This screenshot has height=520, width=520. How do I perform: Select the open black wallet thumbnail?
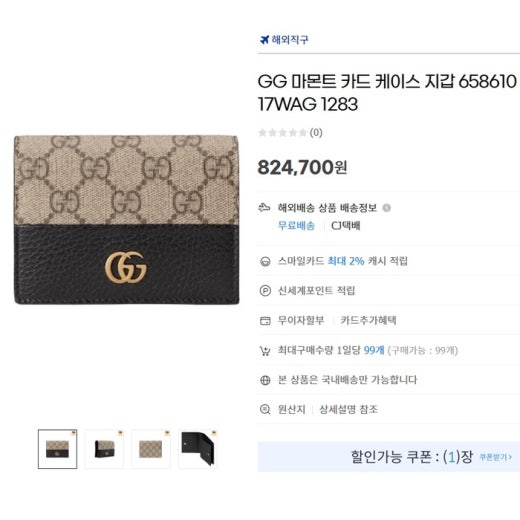click(x=198, y=449)
